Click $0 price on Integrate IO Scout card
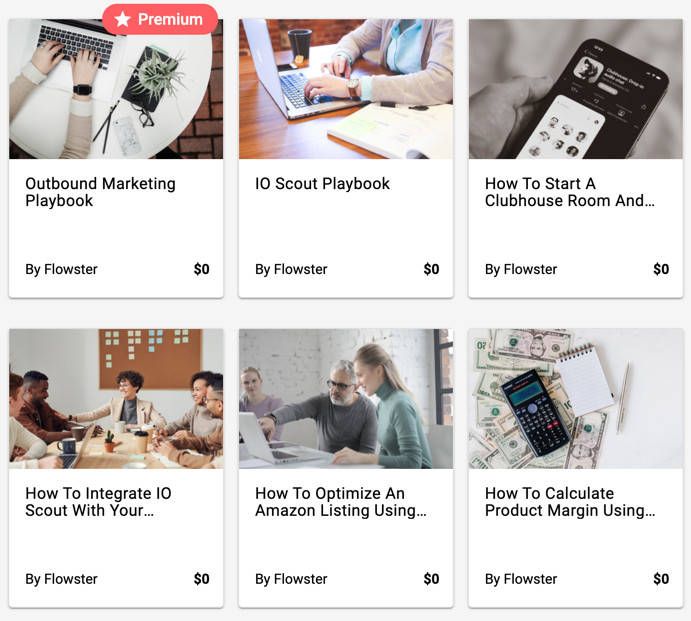This screenshot has width=691, height=621. 201,579
